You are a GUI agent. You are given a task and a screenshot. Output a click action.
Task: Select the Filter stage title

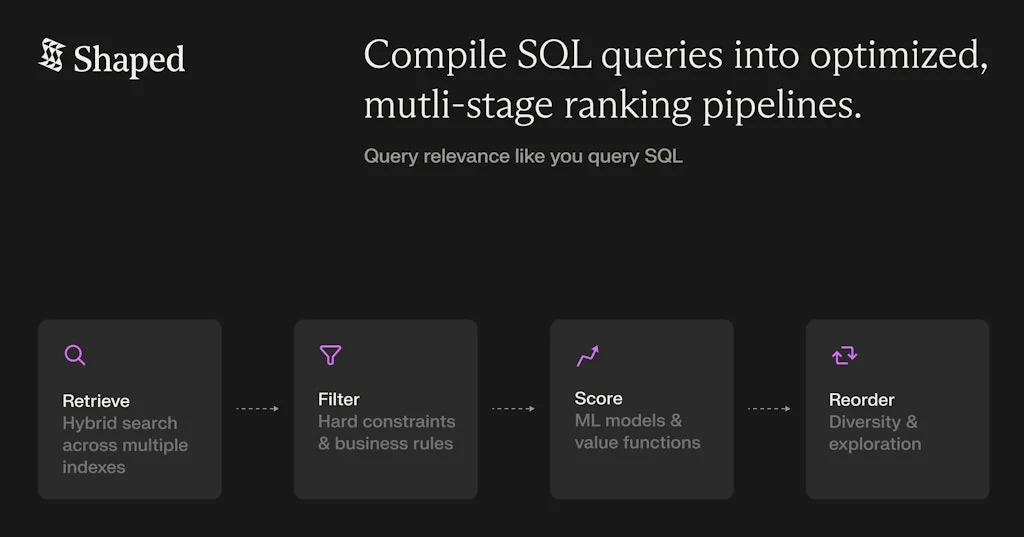click(x=339, y=399)
